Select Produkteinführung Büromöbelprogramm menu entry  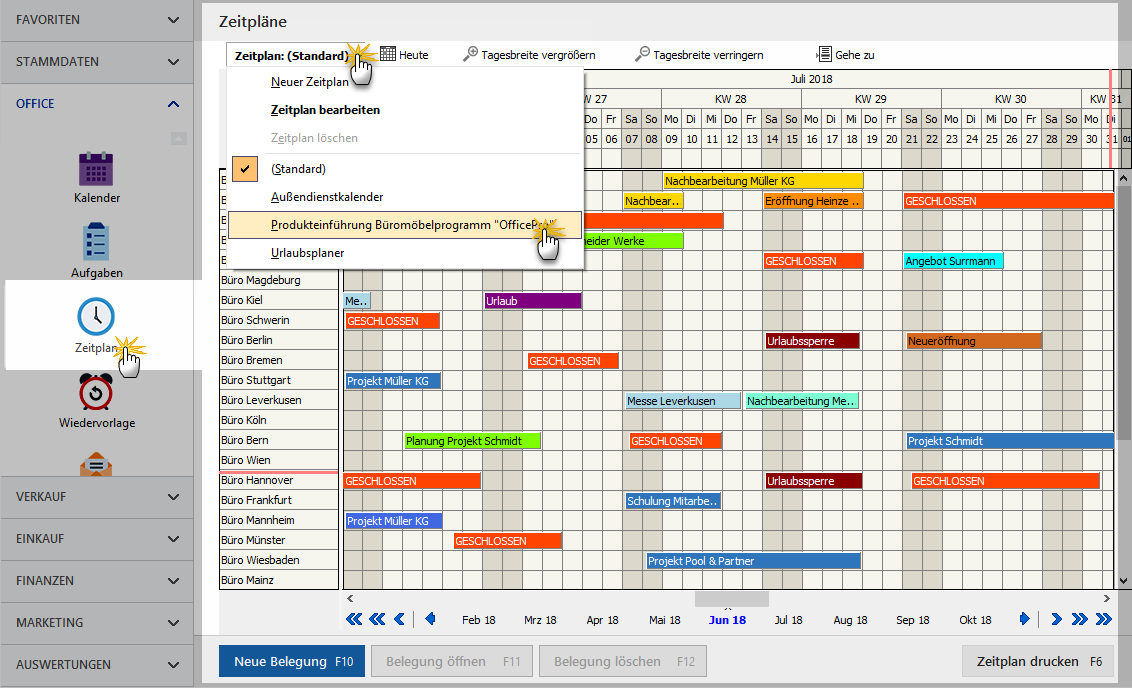404,225
